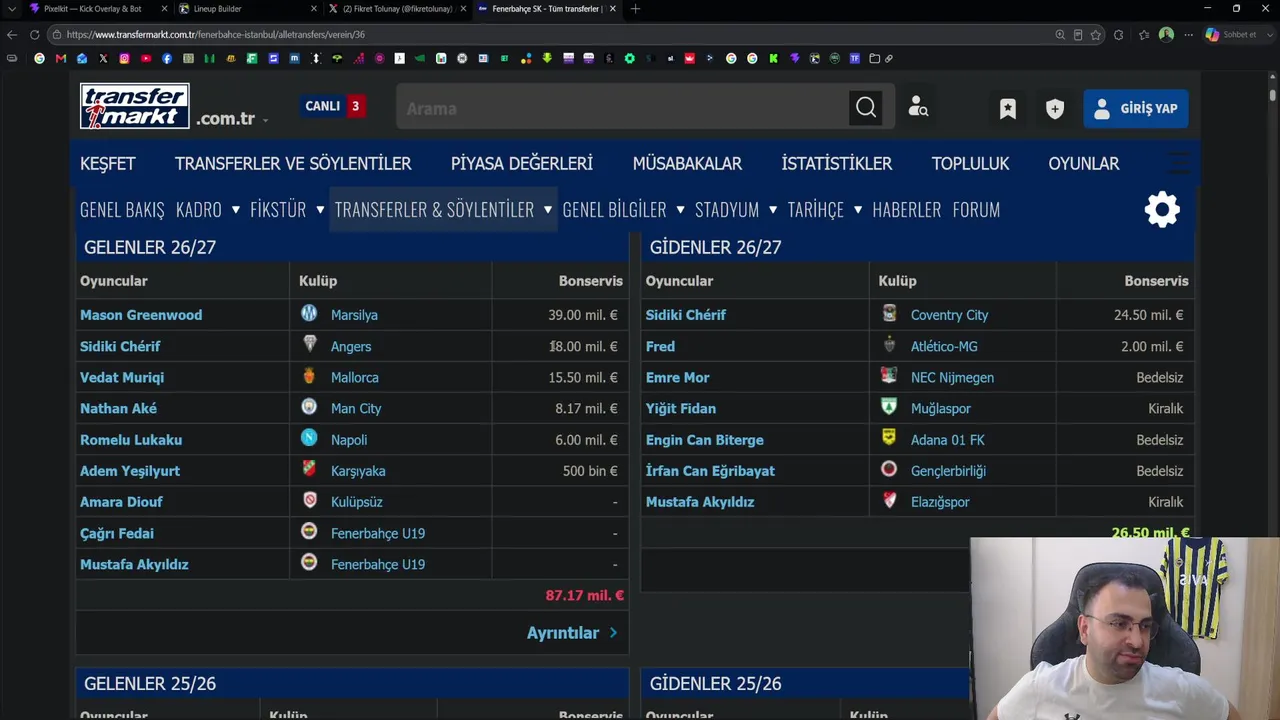The image size is (1280, 720).
Task: Click the GİRİŞ YAP login button
Action: point(1136,108)
